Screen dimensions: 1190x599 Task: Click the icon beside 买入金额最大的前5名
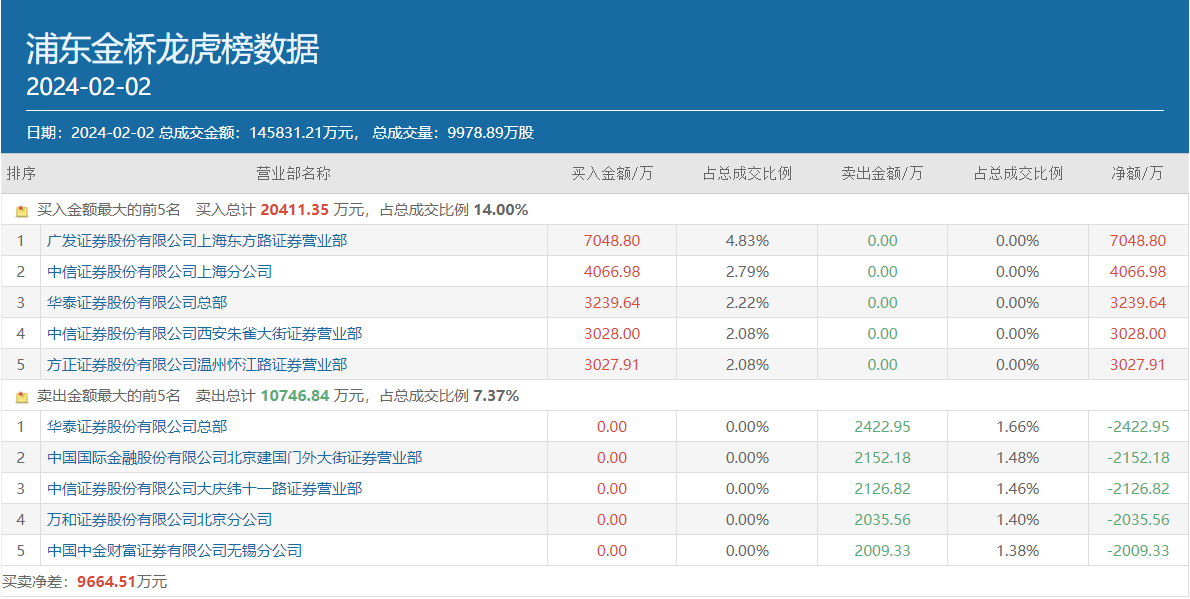click(22, 211)
